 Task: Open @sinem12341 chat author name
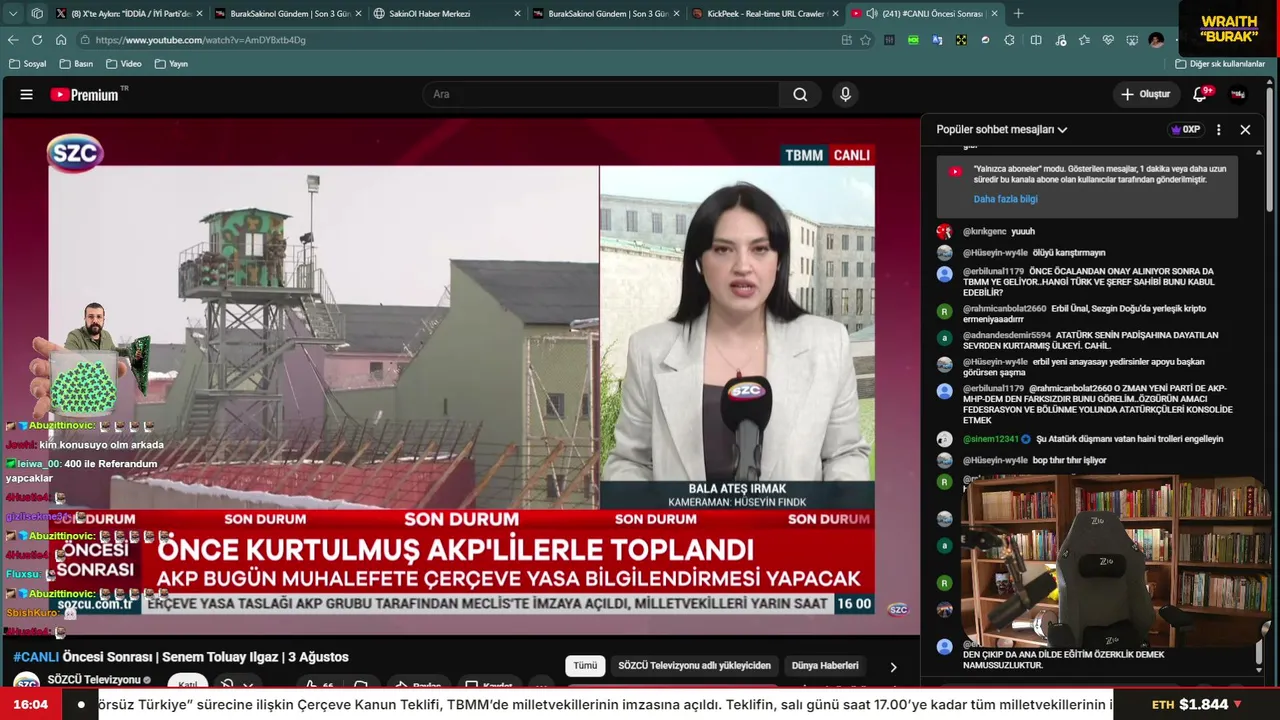click(991, 439)
